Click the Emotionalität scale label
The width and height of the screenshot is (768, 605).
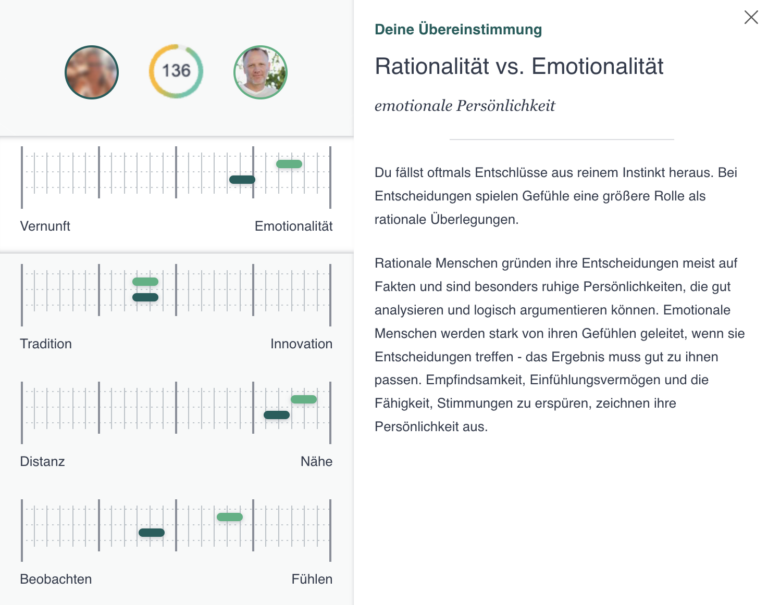(293, 226)
